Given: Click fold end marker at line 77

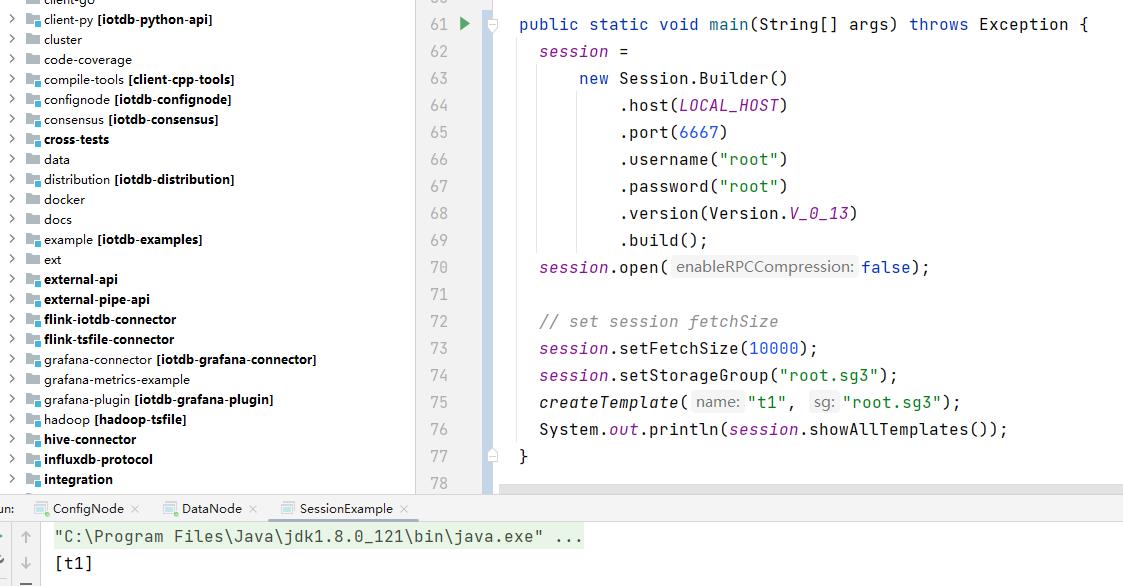Looking at the screenshot, I should point(493,455).
